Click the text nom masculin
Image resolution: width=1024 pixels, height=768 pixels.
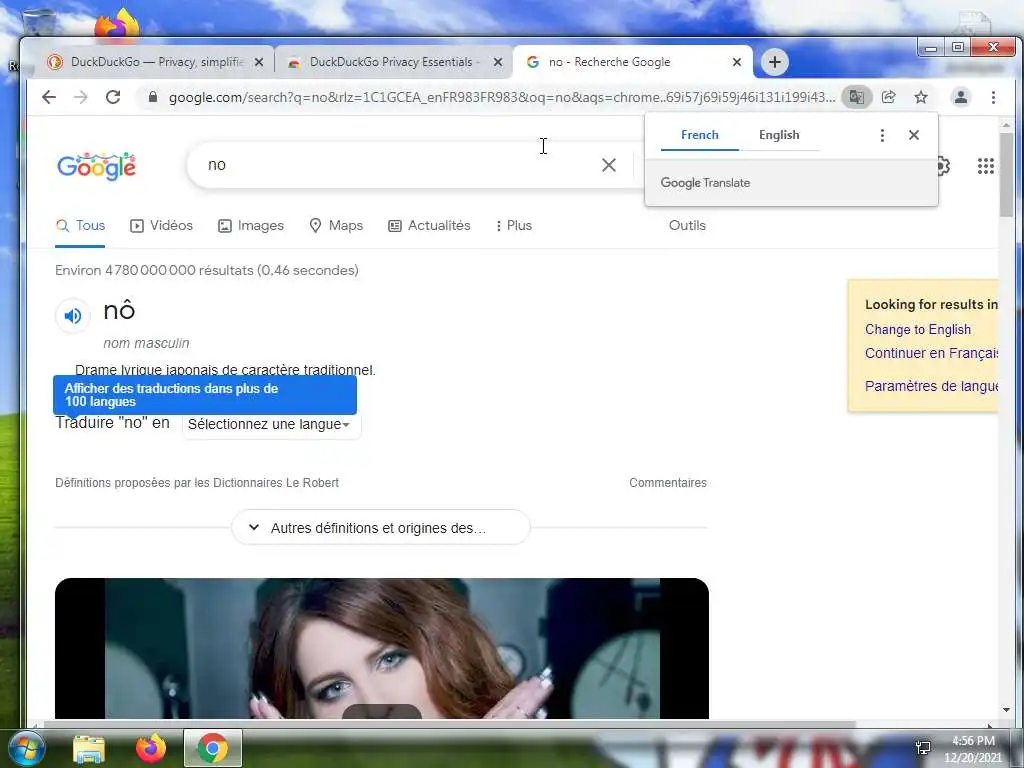pos(146,344)
